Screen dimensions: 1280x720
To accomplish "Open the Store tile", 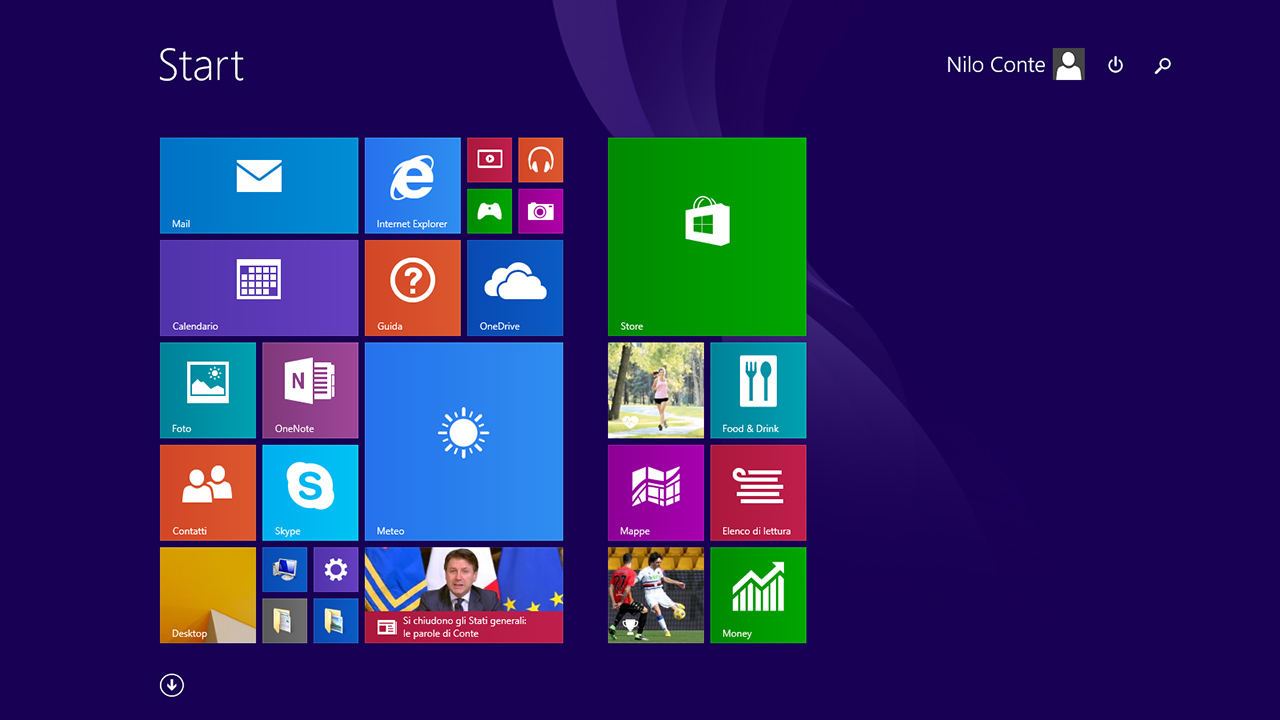I will coord(707,237).
